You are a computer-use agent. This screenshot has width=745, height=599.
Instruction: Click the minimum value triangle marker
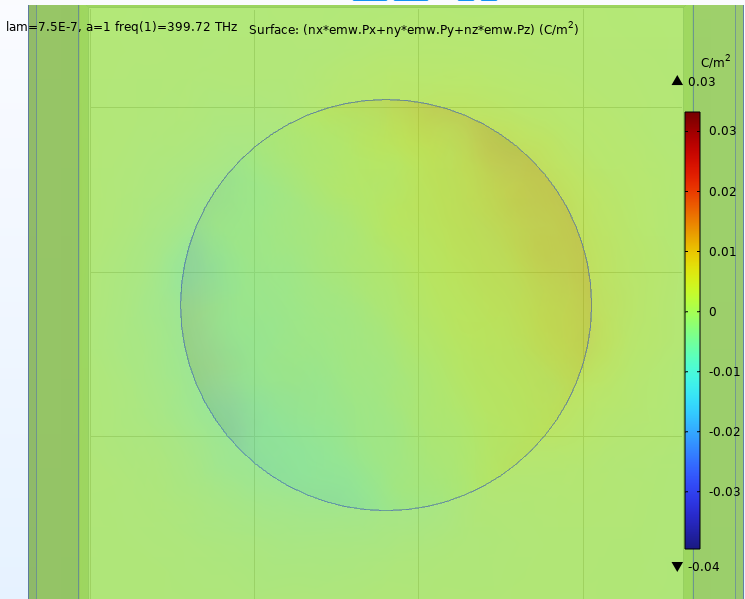coord(677,567)
